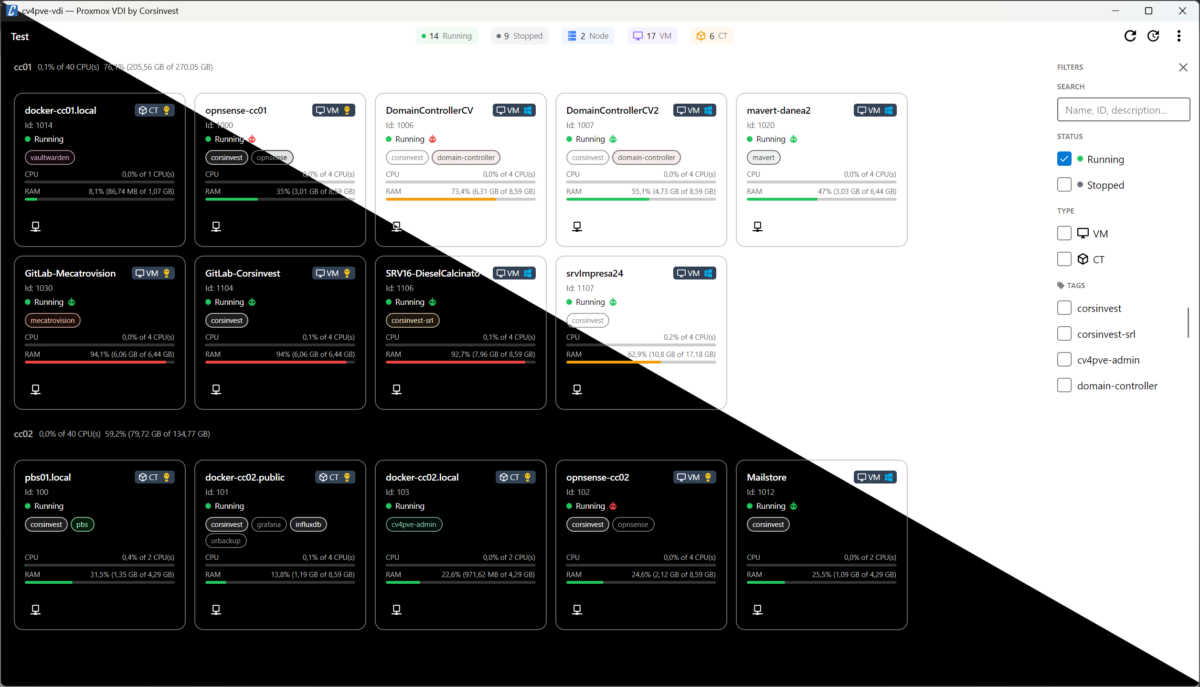Click RAM usage bar on GitLab-Corsinvest card
Screen dimensions: 1200x687
[x=280, y=362]
